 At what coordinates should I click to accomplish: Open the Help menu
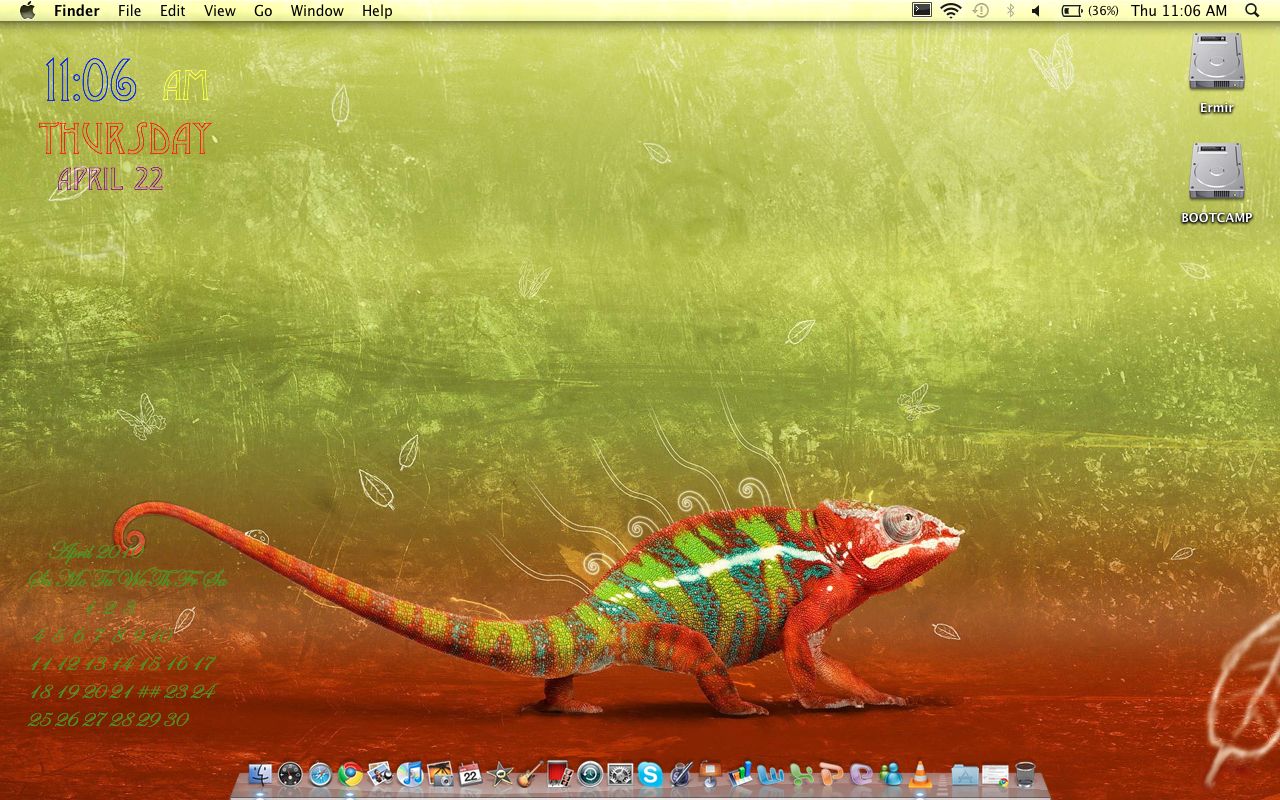(x=377, y=11)
